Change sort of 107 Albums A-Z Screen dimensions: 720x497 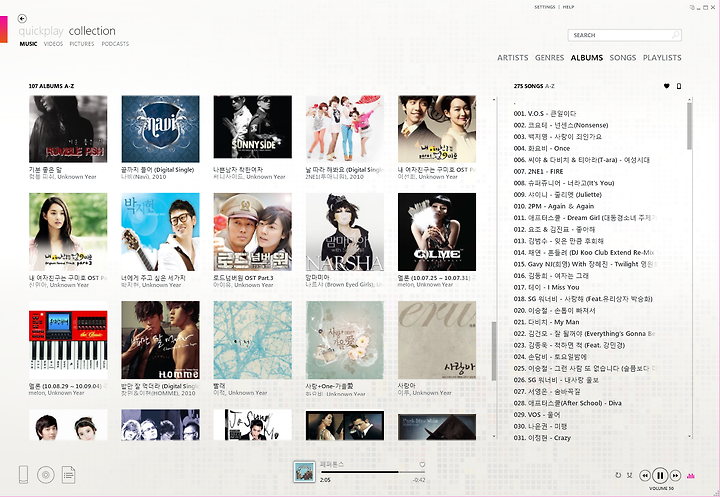(x=51, y=86)
